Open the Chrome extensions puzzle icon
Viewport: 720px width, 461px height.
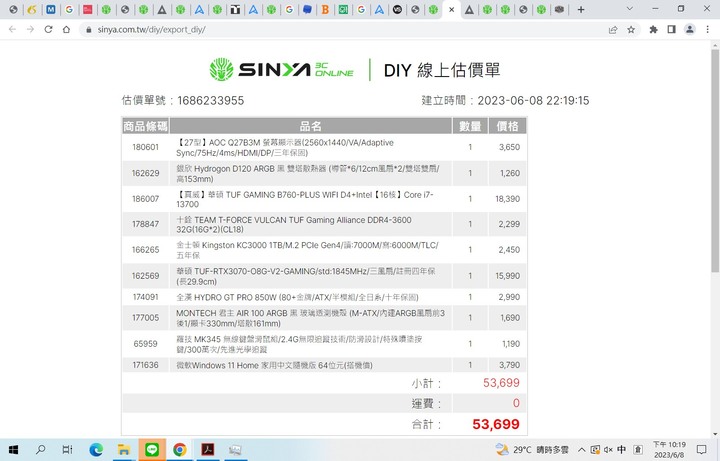(653, 29)
